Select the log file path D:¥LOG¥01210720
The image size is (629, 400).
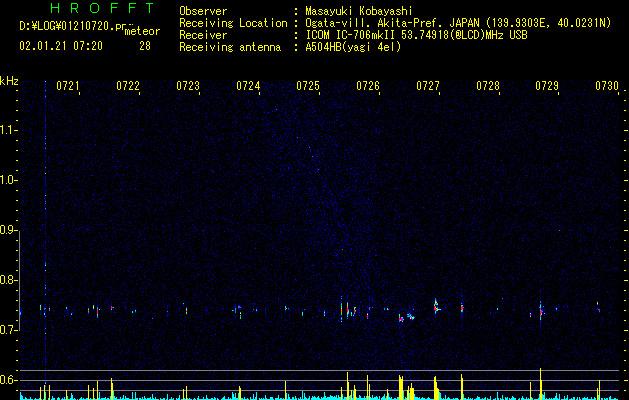pos(71,26)
